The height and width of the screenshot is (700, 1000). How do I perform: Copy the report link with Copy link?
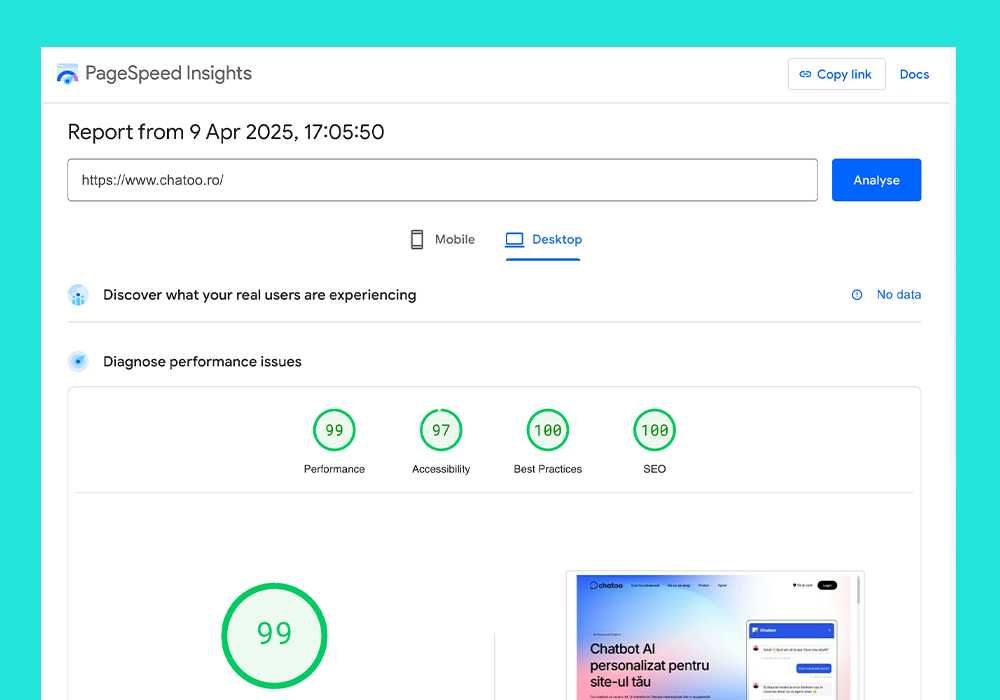click(x=836, y=74)
